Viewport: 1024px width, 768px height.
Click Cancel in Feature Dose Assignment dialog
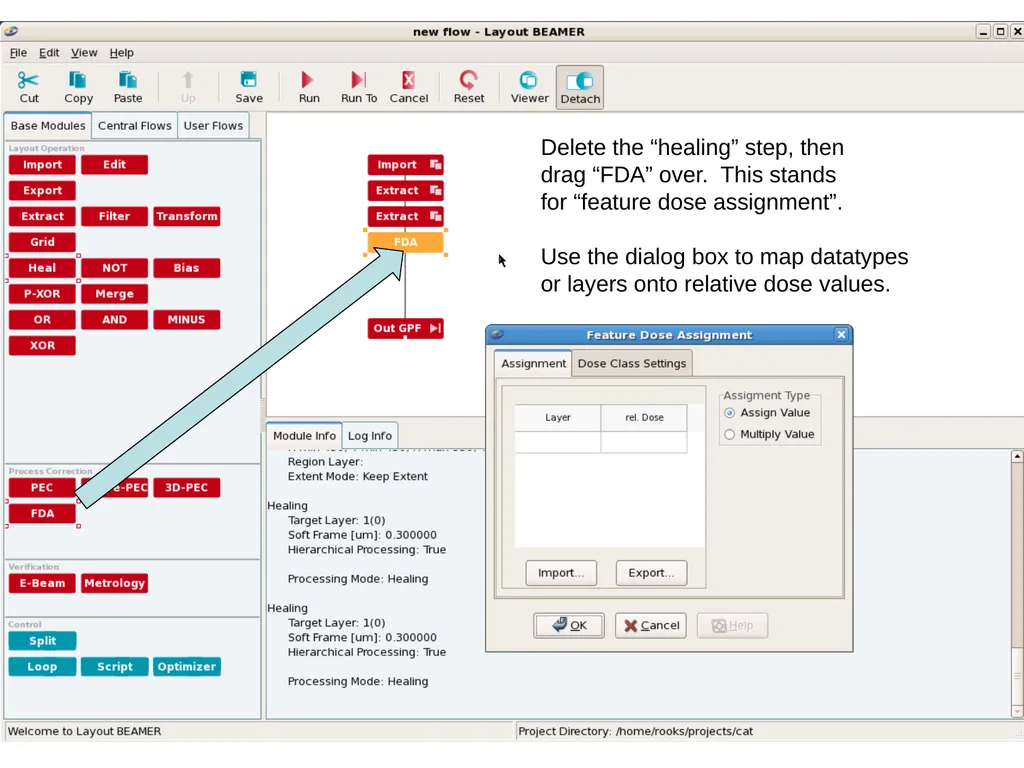[x=651, y=626]
